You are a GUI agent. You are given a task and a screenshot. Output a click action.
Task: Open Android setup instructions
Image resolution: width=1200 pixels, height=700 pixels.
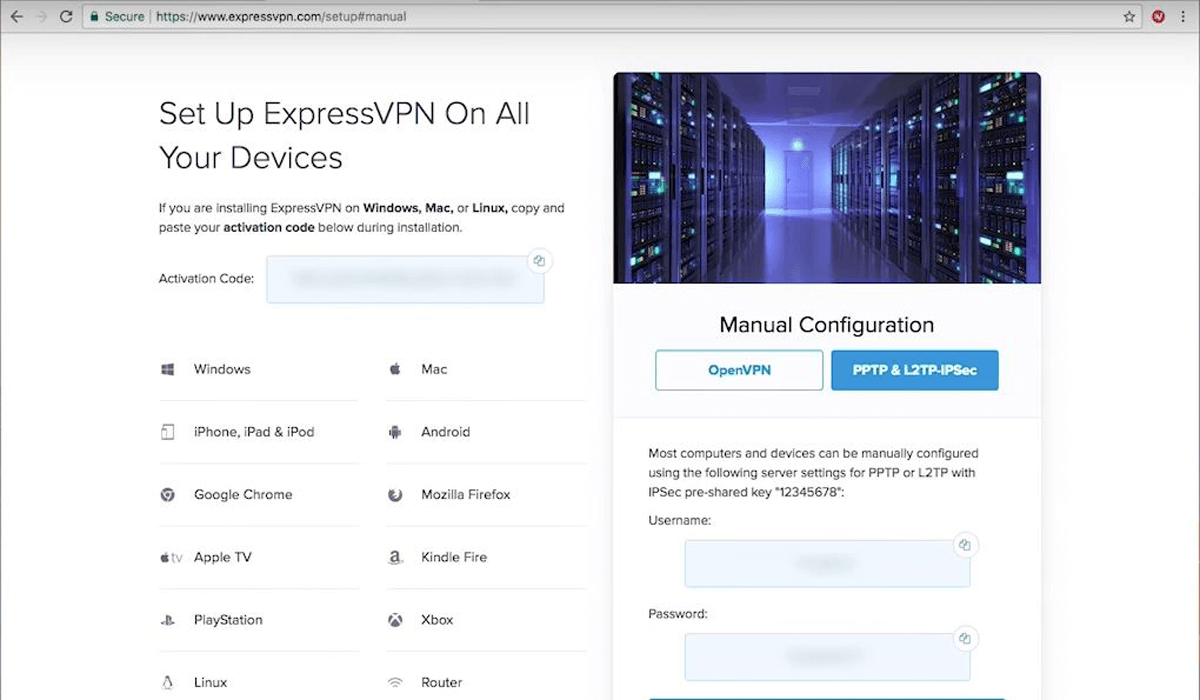tap(445, 432)
